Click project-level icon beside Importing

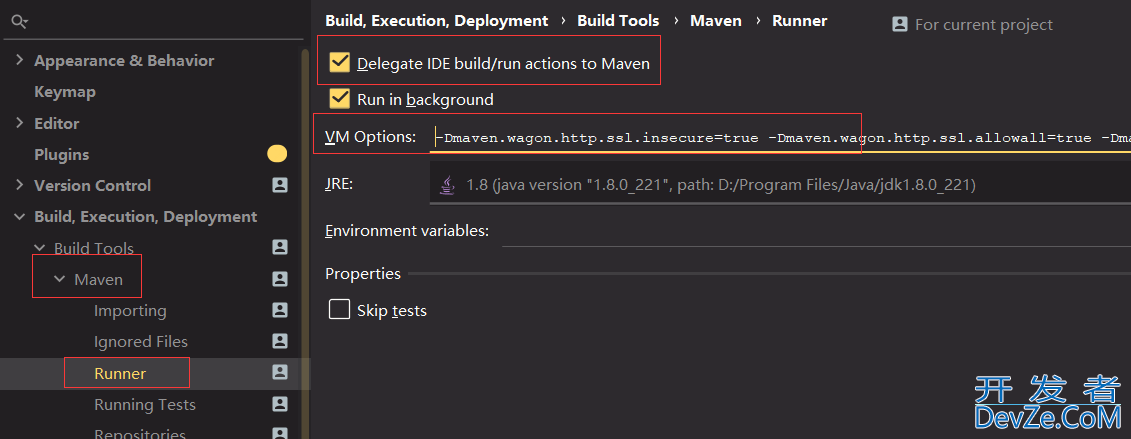(280, 310)
